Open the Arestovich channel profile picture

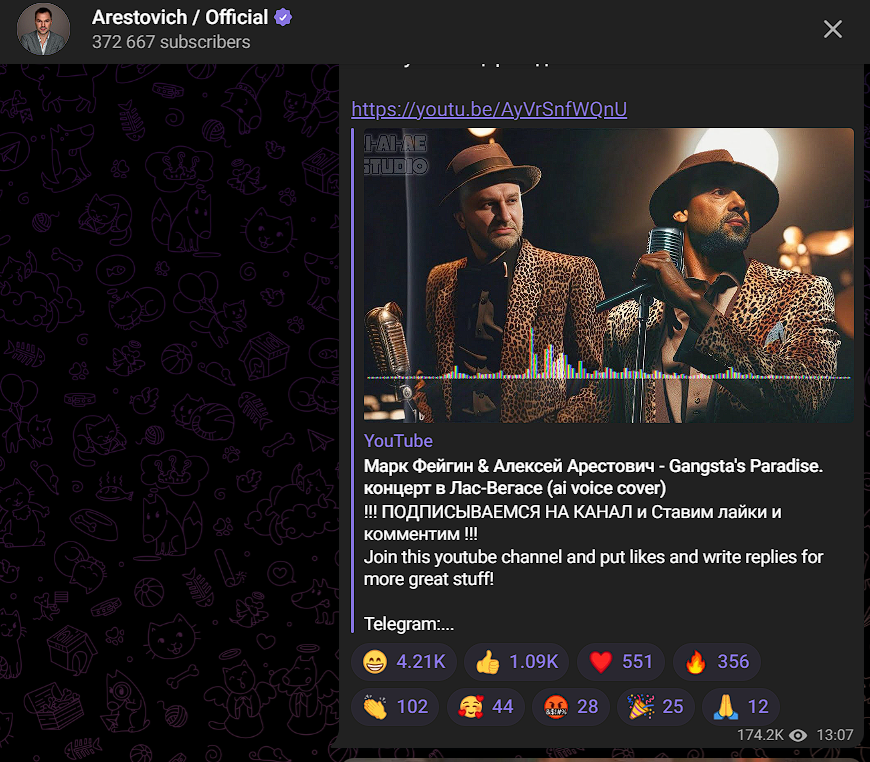pos(43,29)
